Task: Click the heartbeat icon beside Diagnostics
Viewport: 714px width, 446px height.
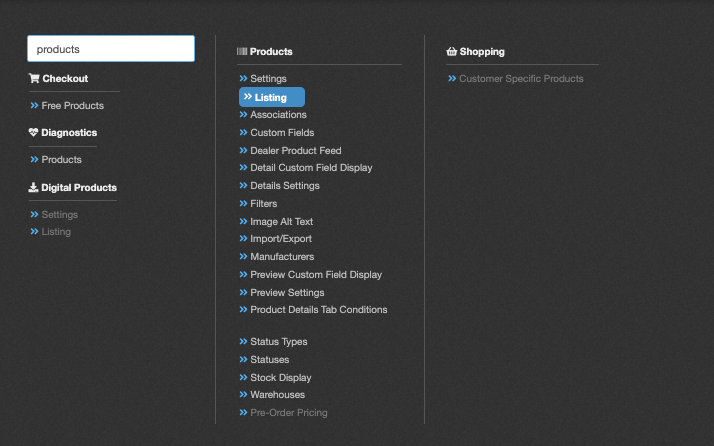Action: (x=33, y=132)
